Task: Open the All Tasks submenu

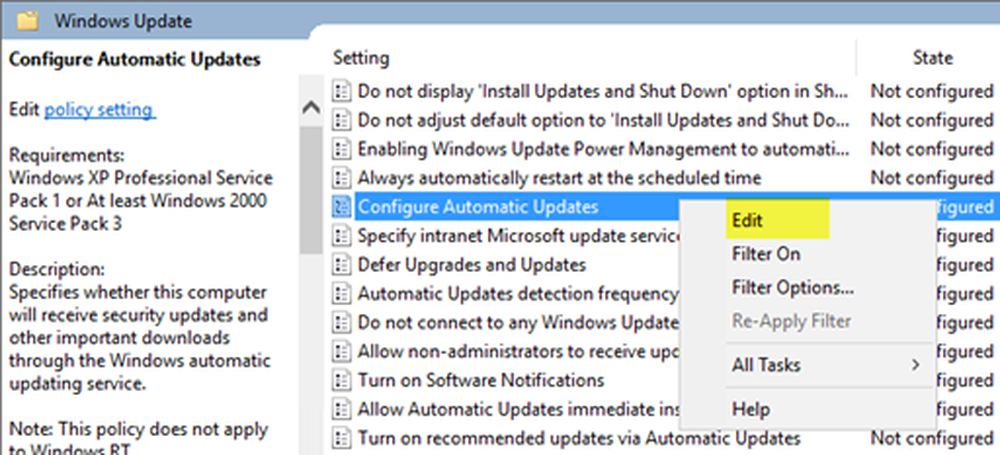Action: point(827,365)
